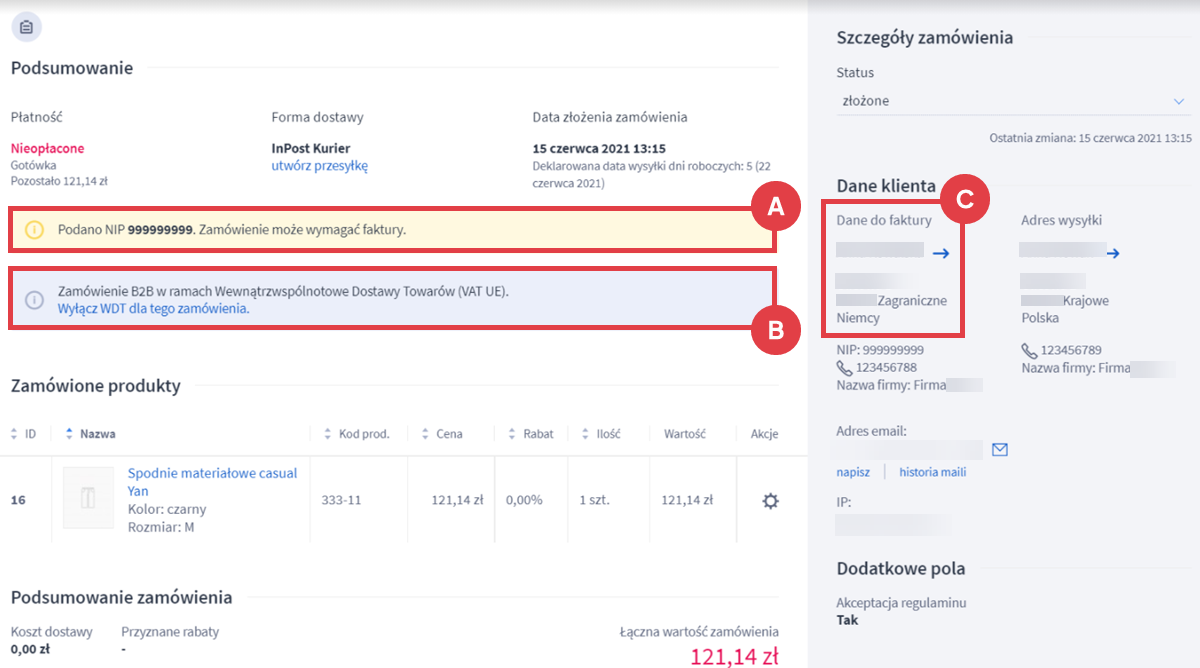Click the clipboard icon at top left
The width and height of the screenshot is (1200, 668).
26,27
